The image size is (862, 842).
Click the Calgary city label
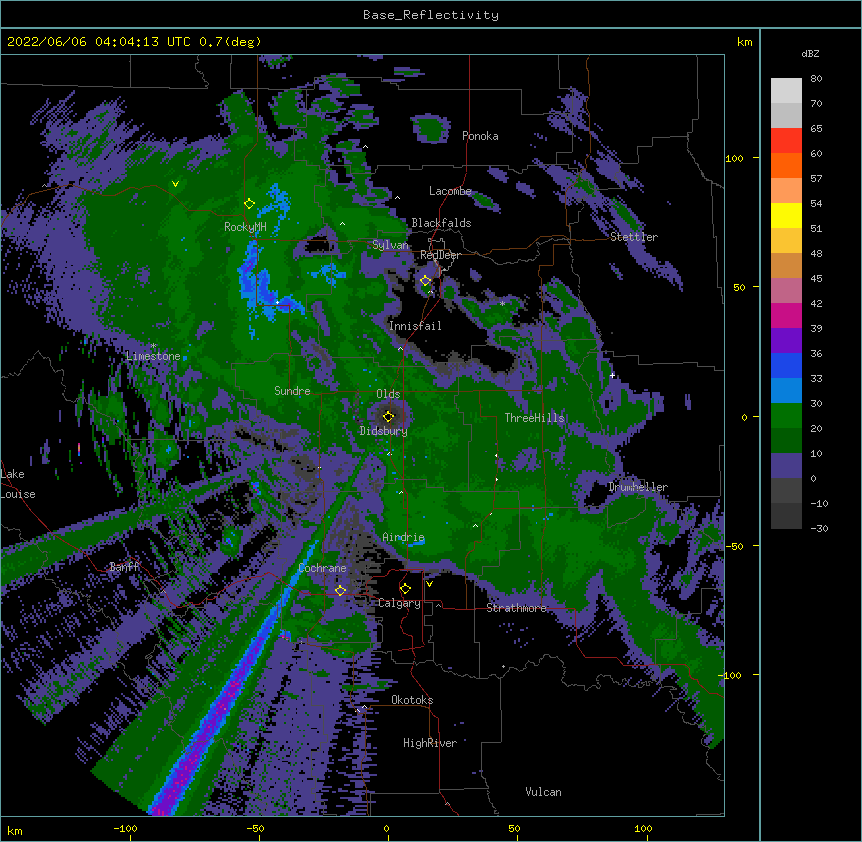coord(399,603)
